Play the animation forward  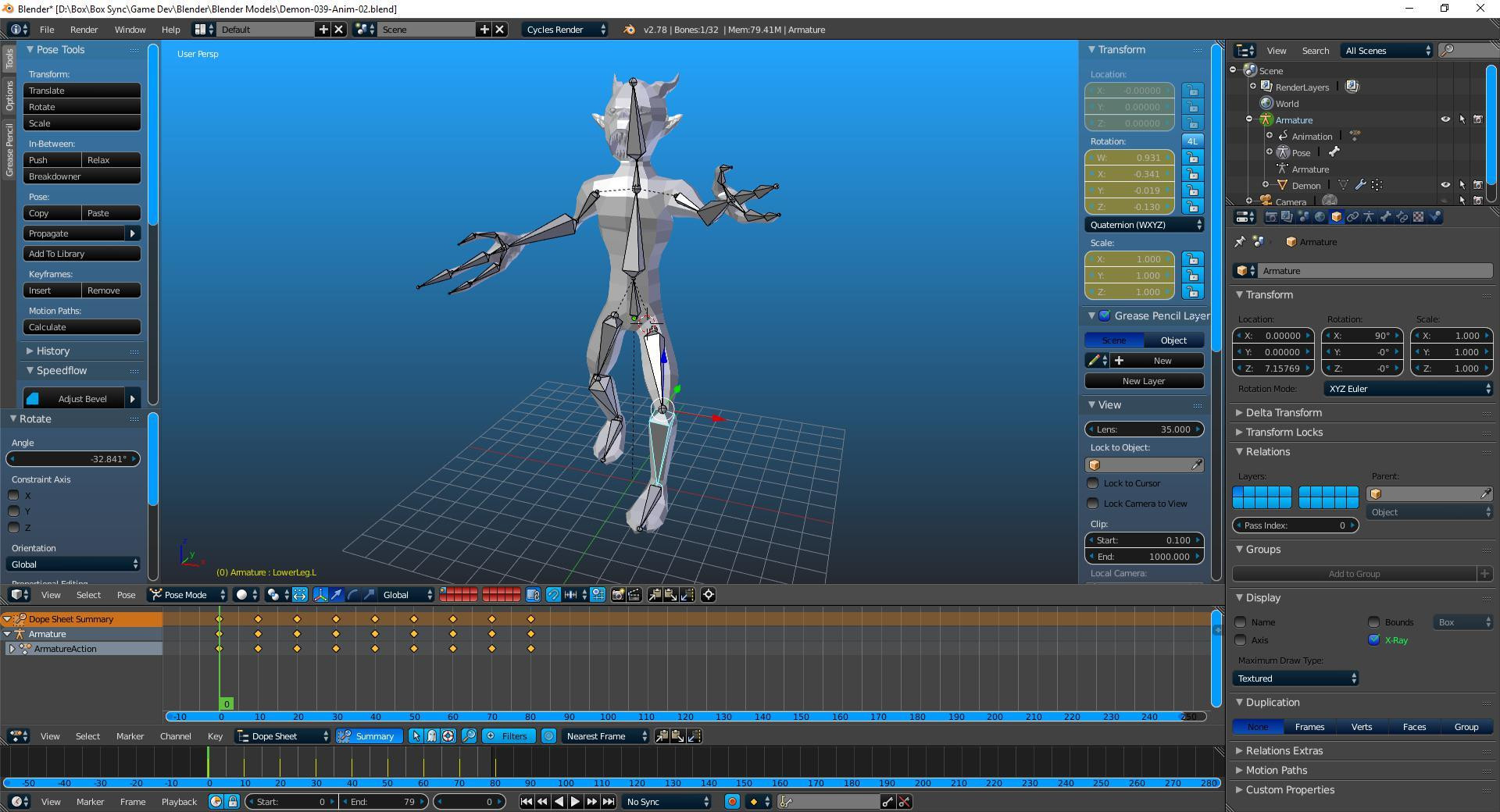575,802
